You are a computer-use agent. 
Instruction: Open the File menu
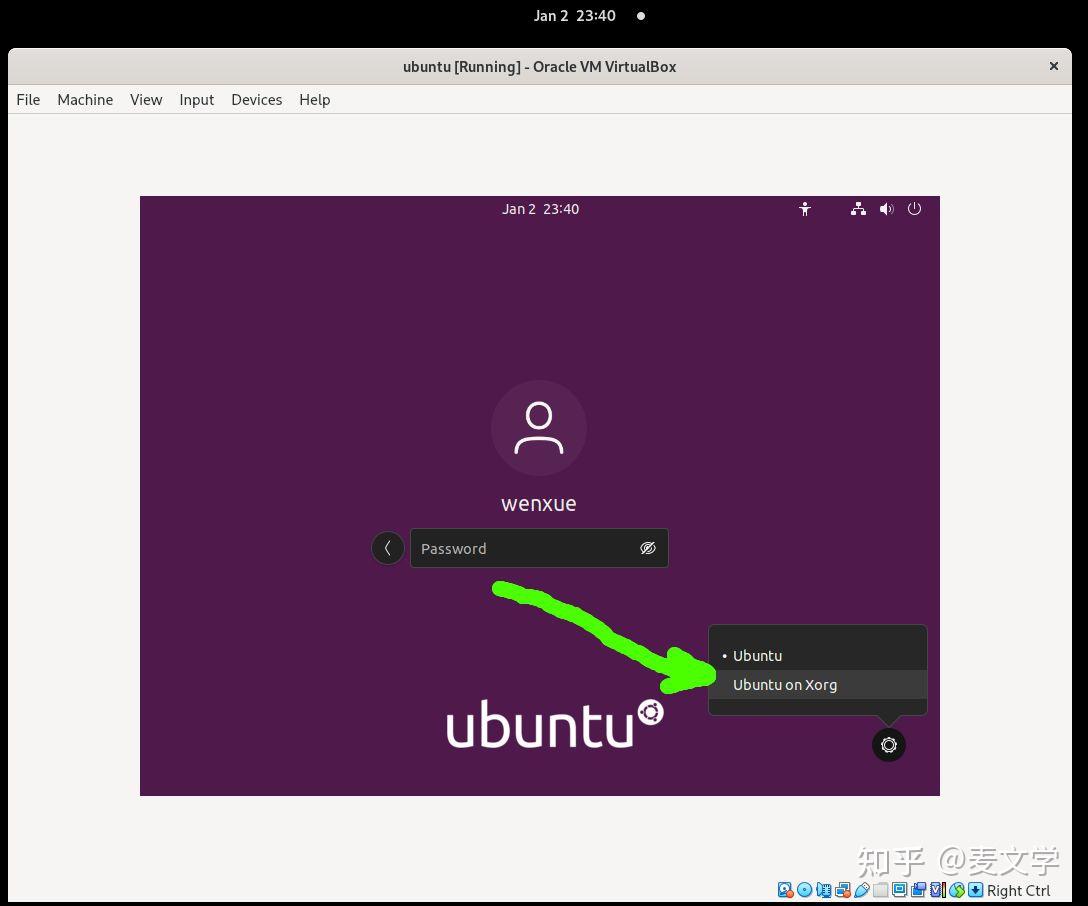tap(28, 100)
